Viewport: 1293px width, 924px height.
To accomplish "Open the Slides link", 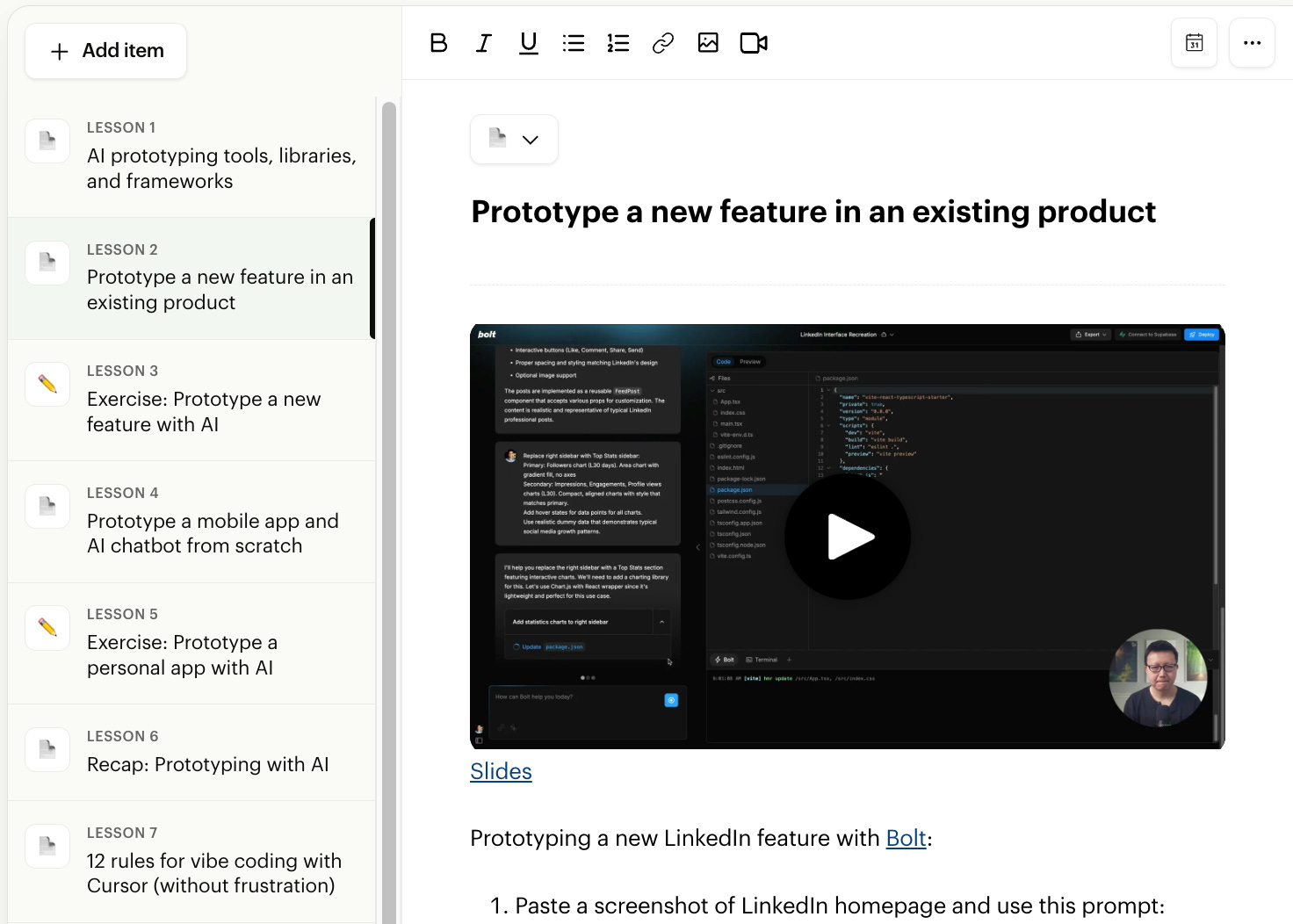I will 501,771.
